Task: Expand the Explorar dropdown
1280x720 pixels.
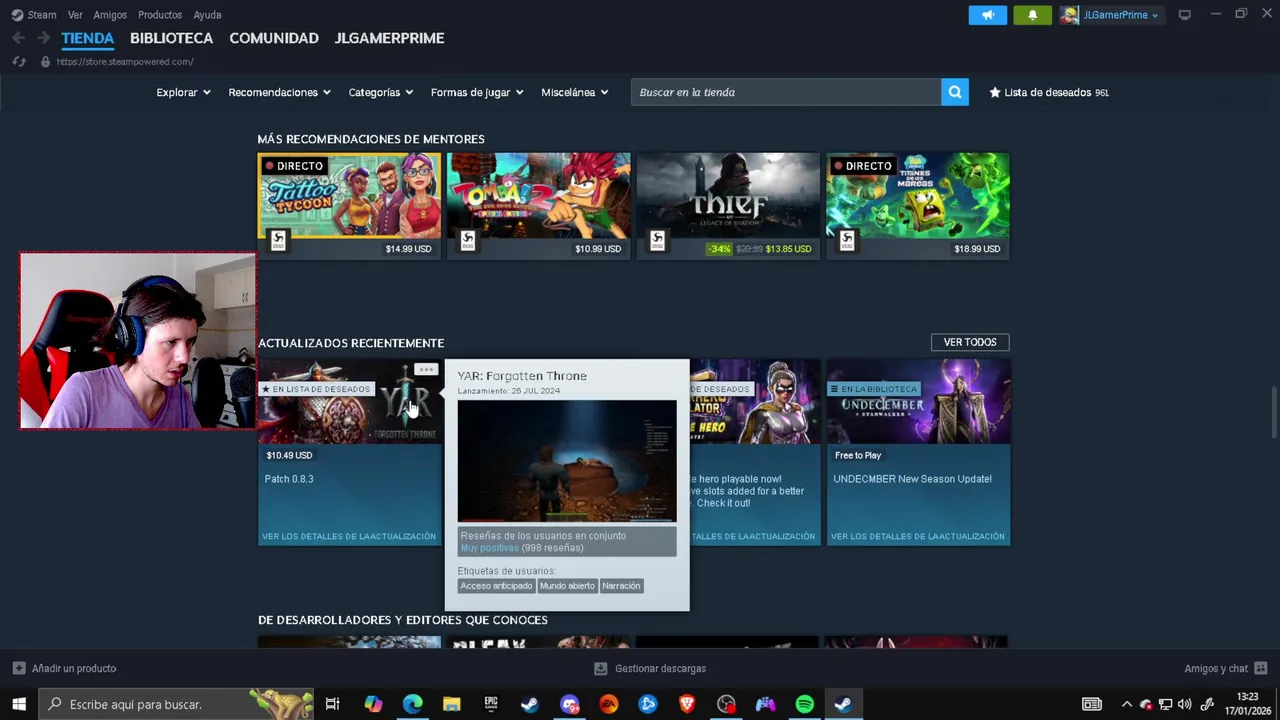Action: coord(183,92)
